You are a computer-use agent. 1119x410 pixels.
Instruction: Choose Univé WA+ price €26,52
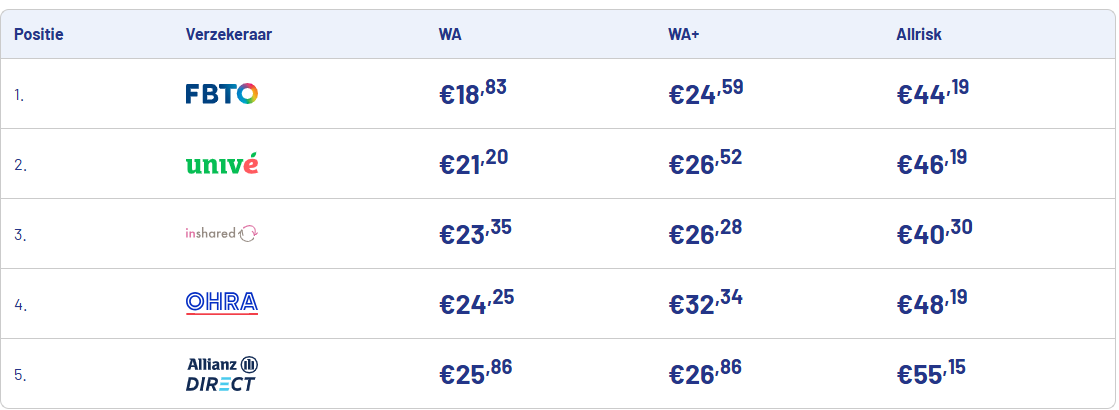(706, 163)
